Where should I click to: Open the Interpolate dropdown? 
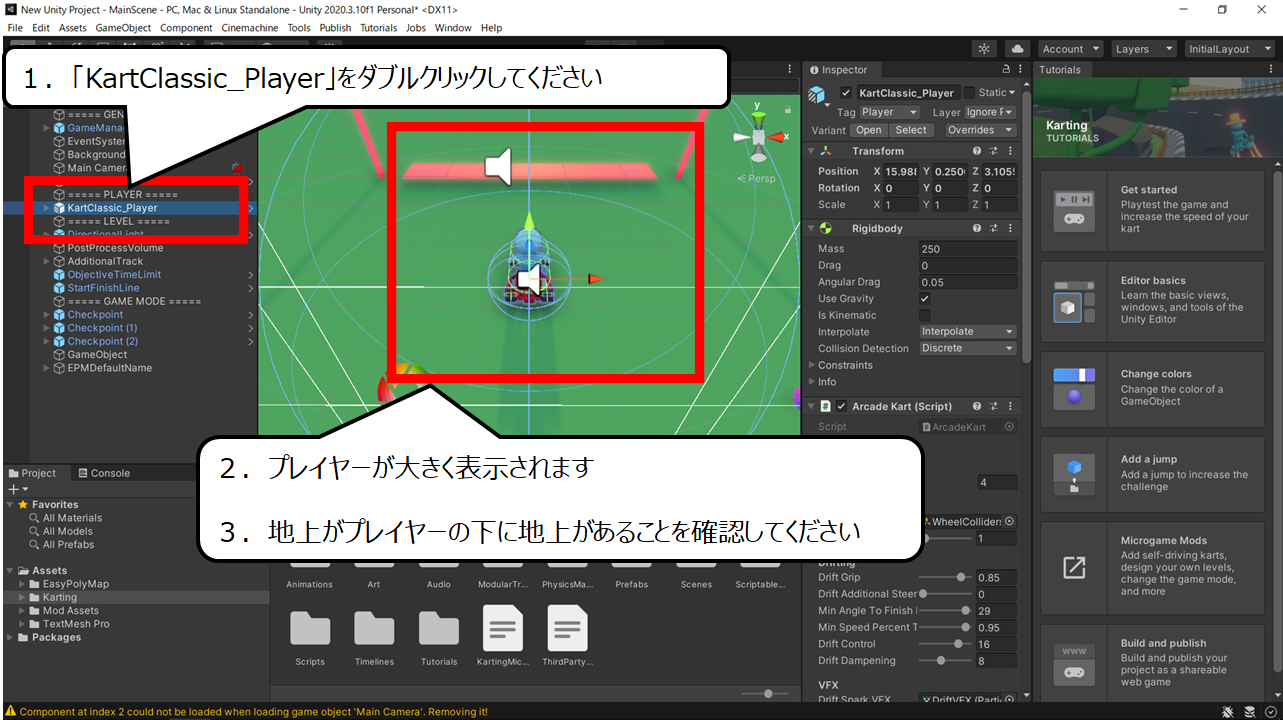967,332
